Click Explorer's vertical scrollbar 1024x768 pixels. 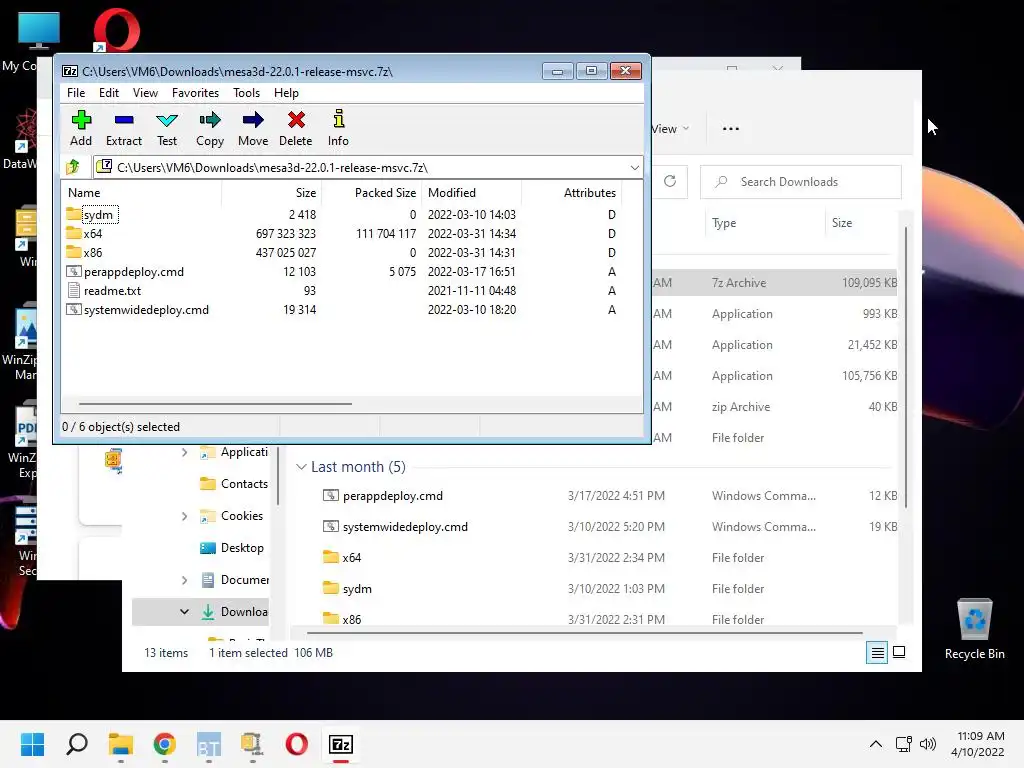(x=906, y=367)
